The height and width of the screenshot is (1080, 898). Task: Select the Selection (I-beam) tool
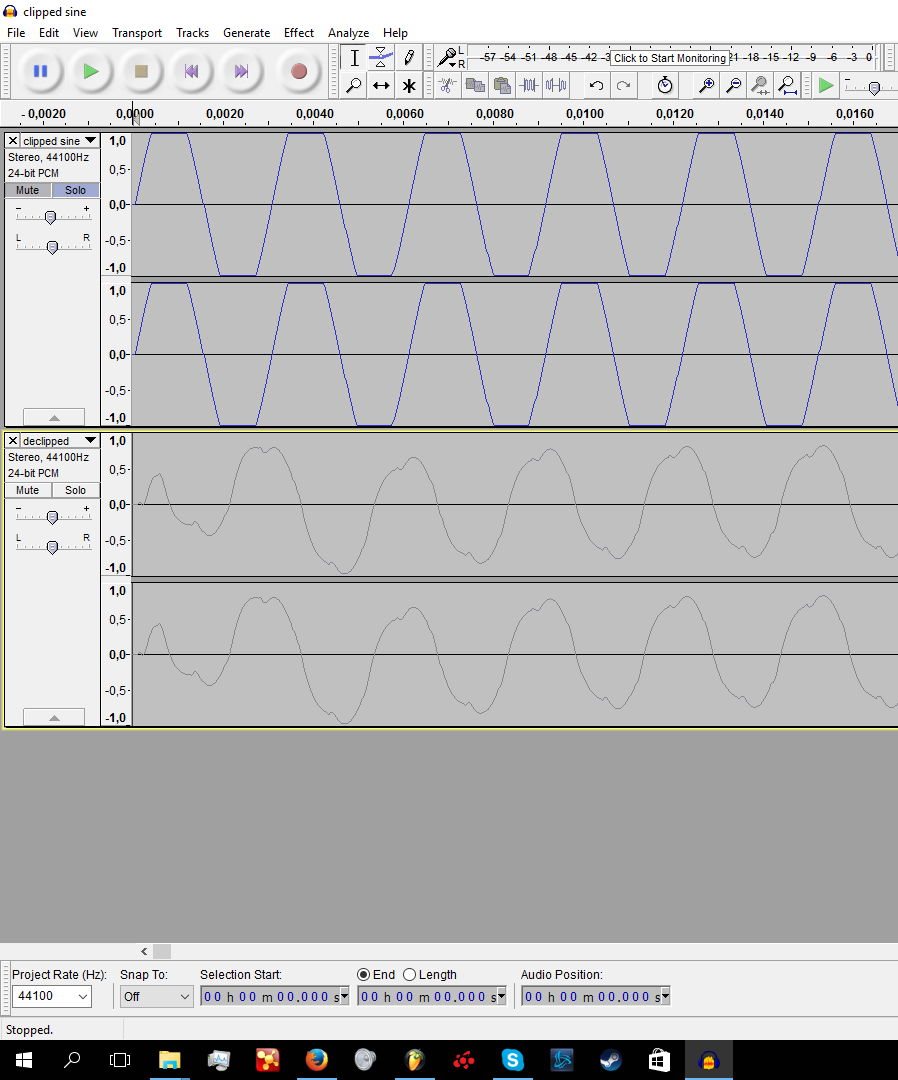354,58
